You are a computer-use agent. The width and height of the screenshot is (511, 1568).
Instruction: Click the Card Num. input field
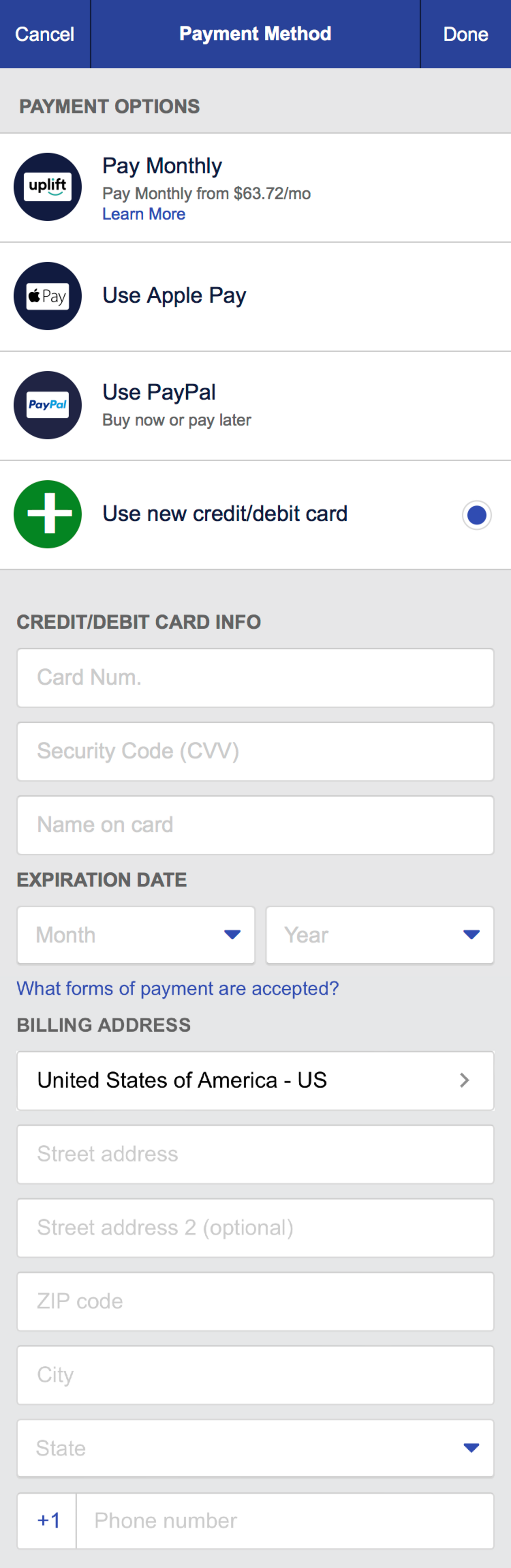pos(255,677)
